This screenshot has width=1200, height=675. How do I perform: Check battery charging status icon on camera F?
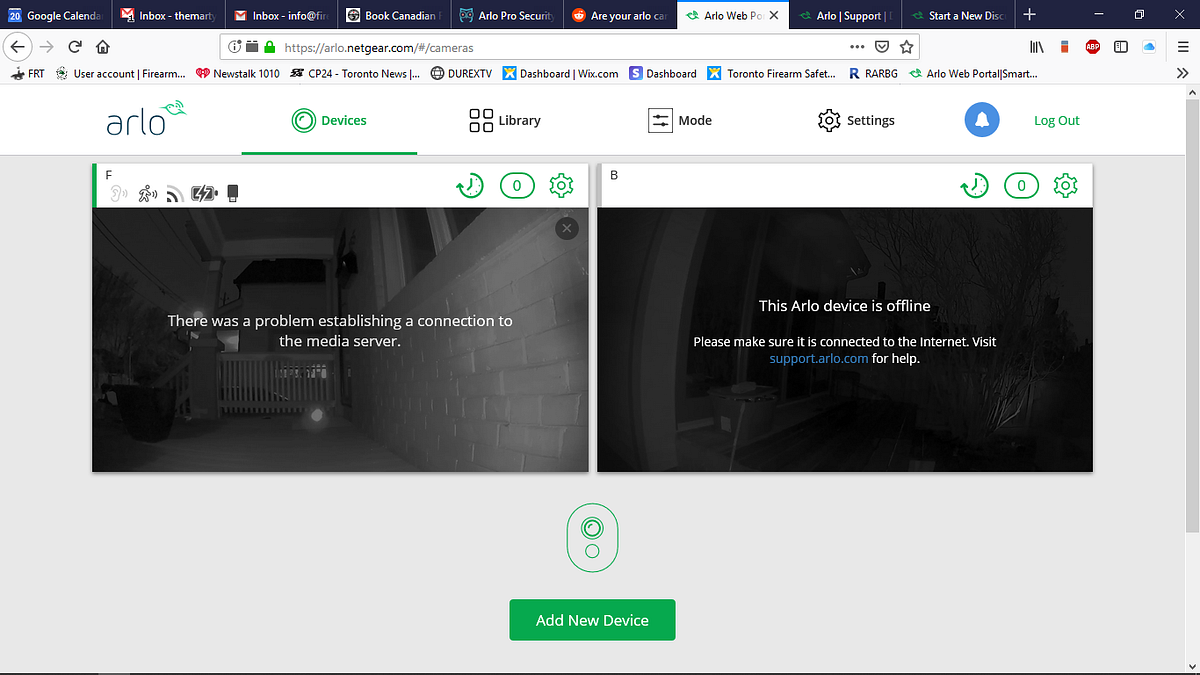click(203, 192)
